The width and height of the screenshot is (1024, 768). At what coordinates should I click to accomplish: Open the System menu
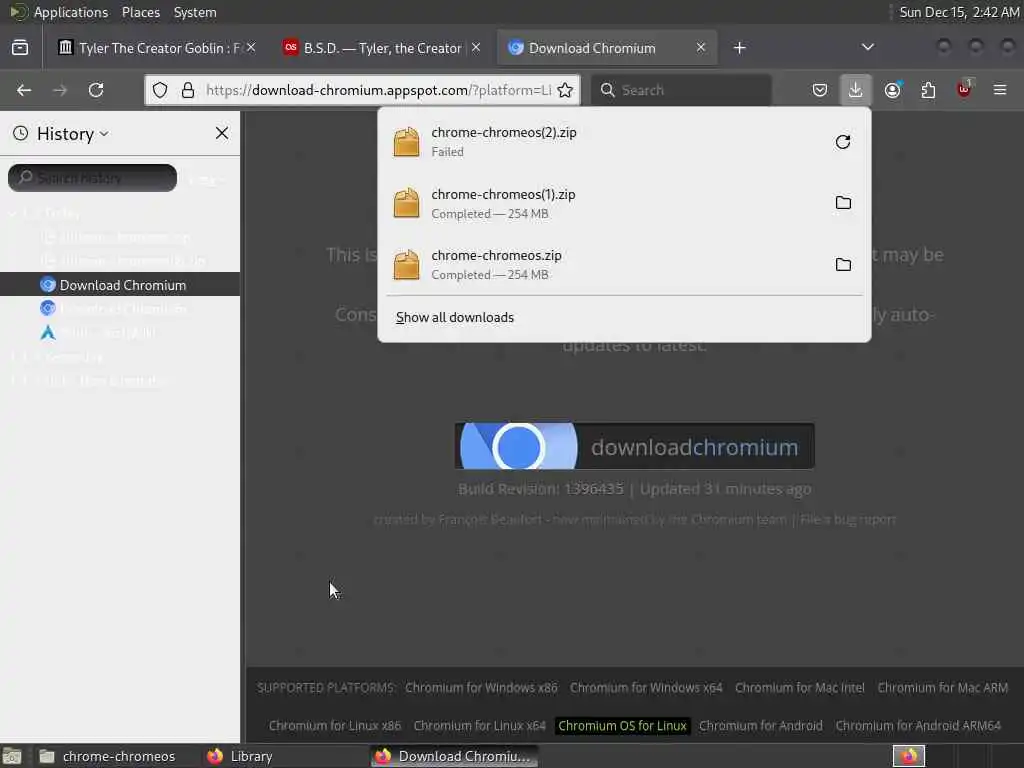195,12
